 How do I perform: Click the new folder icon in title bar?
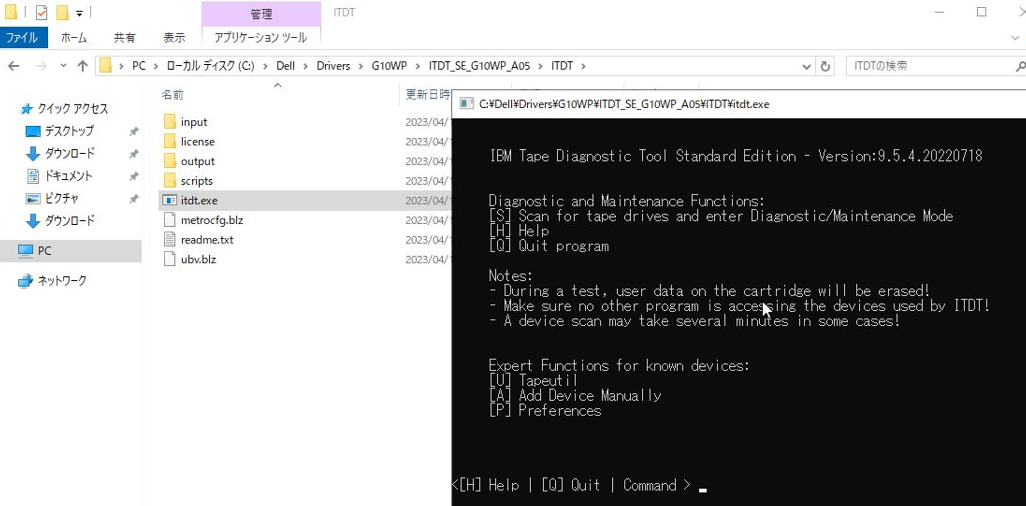(62, 12)
